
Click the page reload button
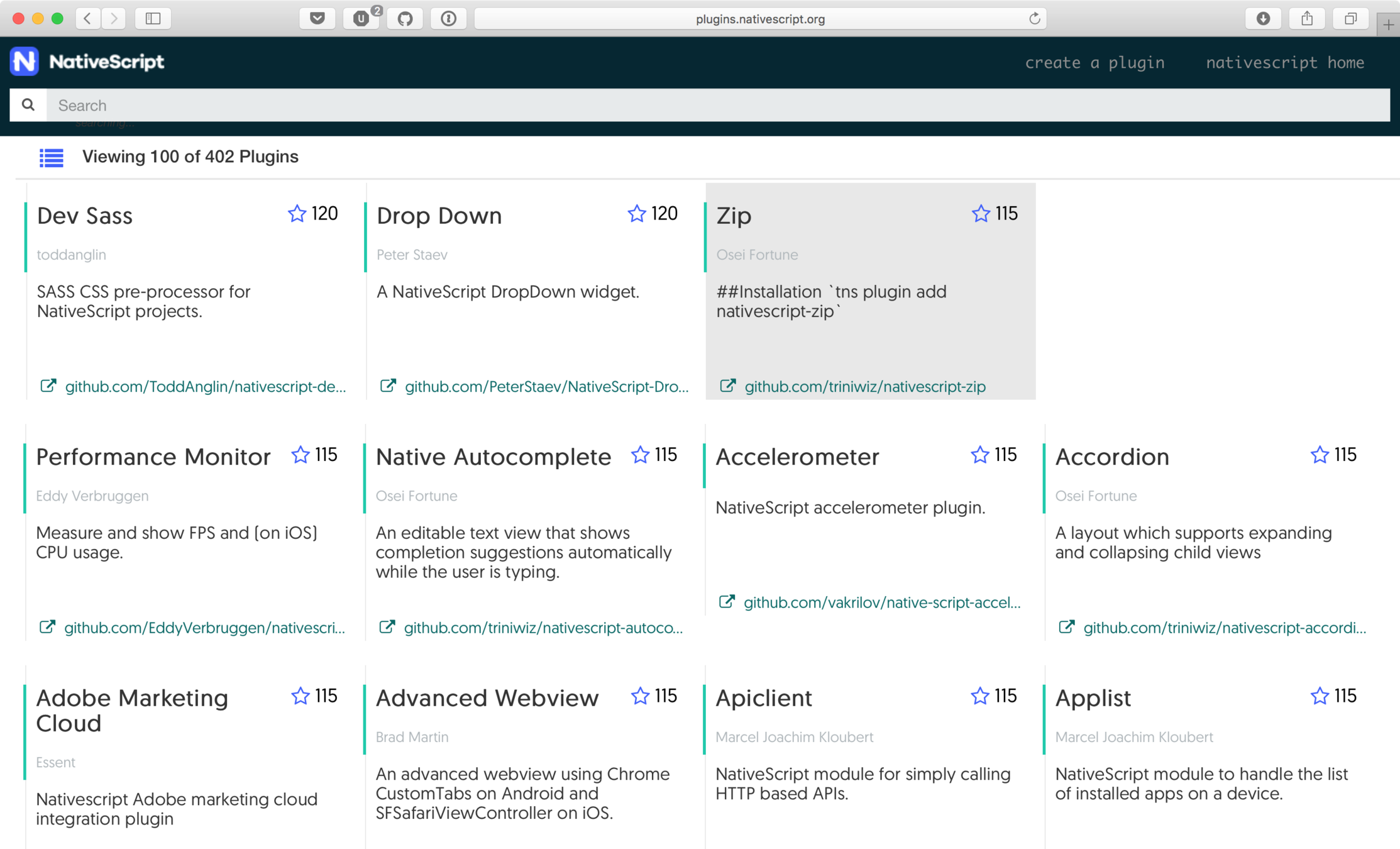1034,19
